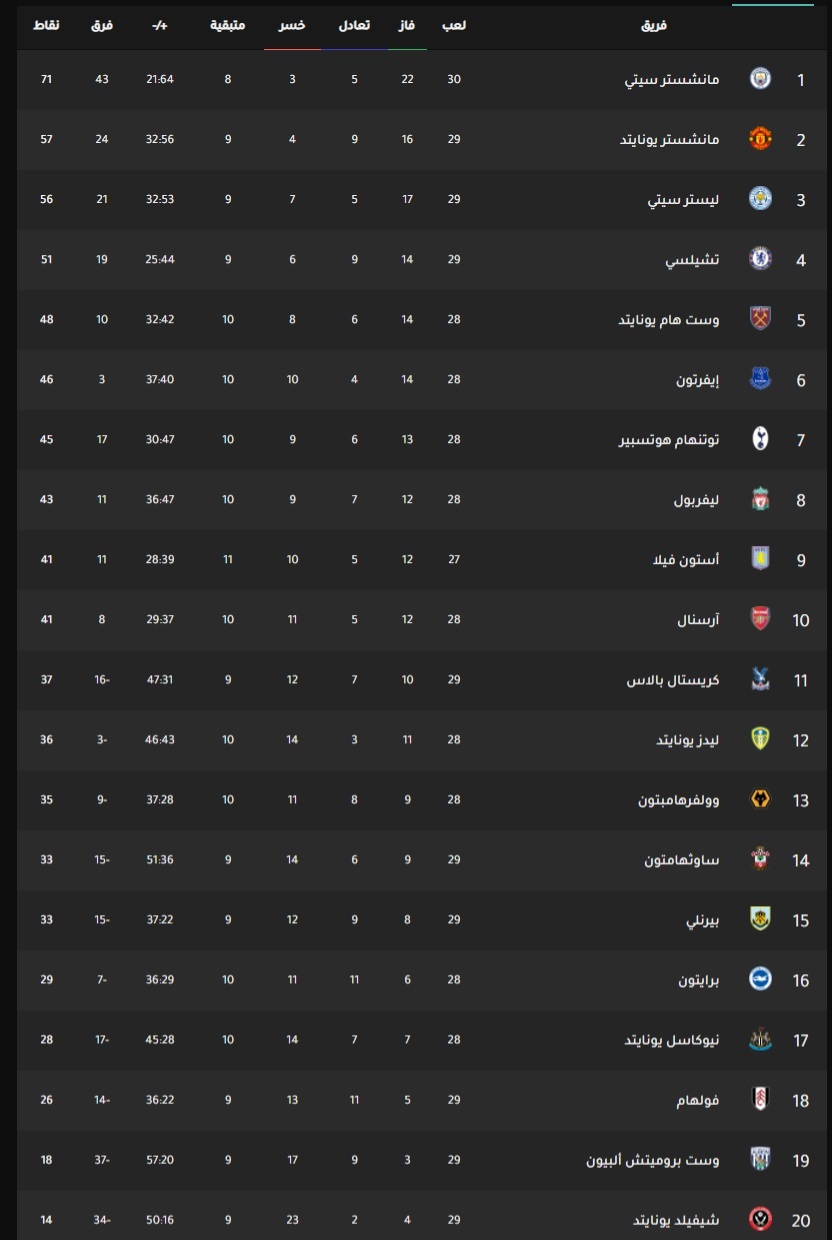Image resolution: width=832 pixels, height=1240 pixels.
Task: Click the خسر losses column header
Action: pos(292,25)
